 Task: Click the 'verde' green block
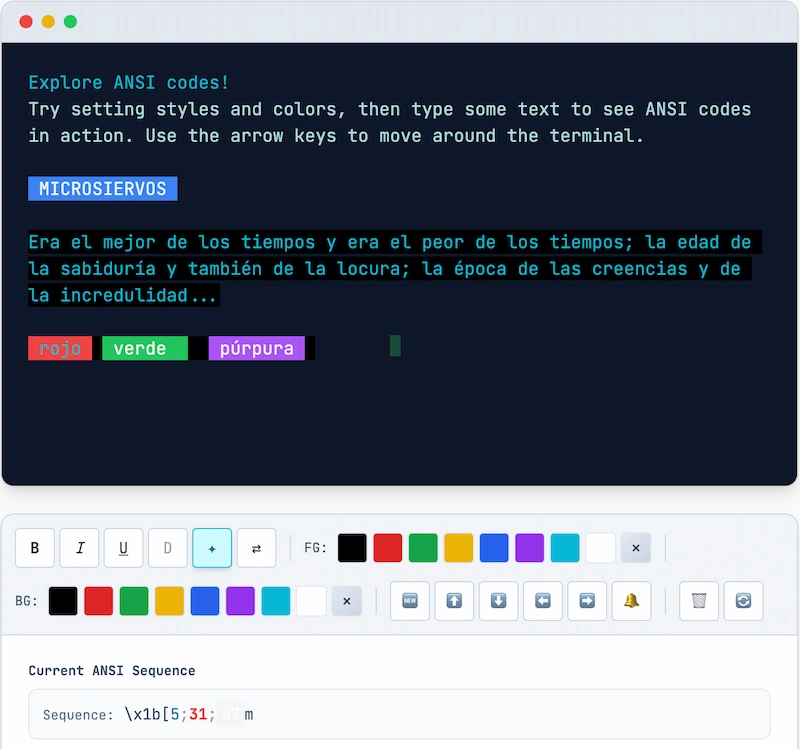(145, 348)
